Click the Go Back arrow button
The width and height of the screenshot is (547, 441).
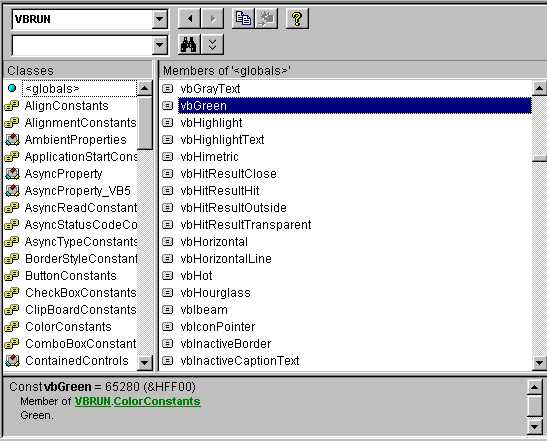tap(189, 18)
